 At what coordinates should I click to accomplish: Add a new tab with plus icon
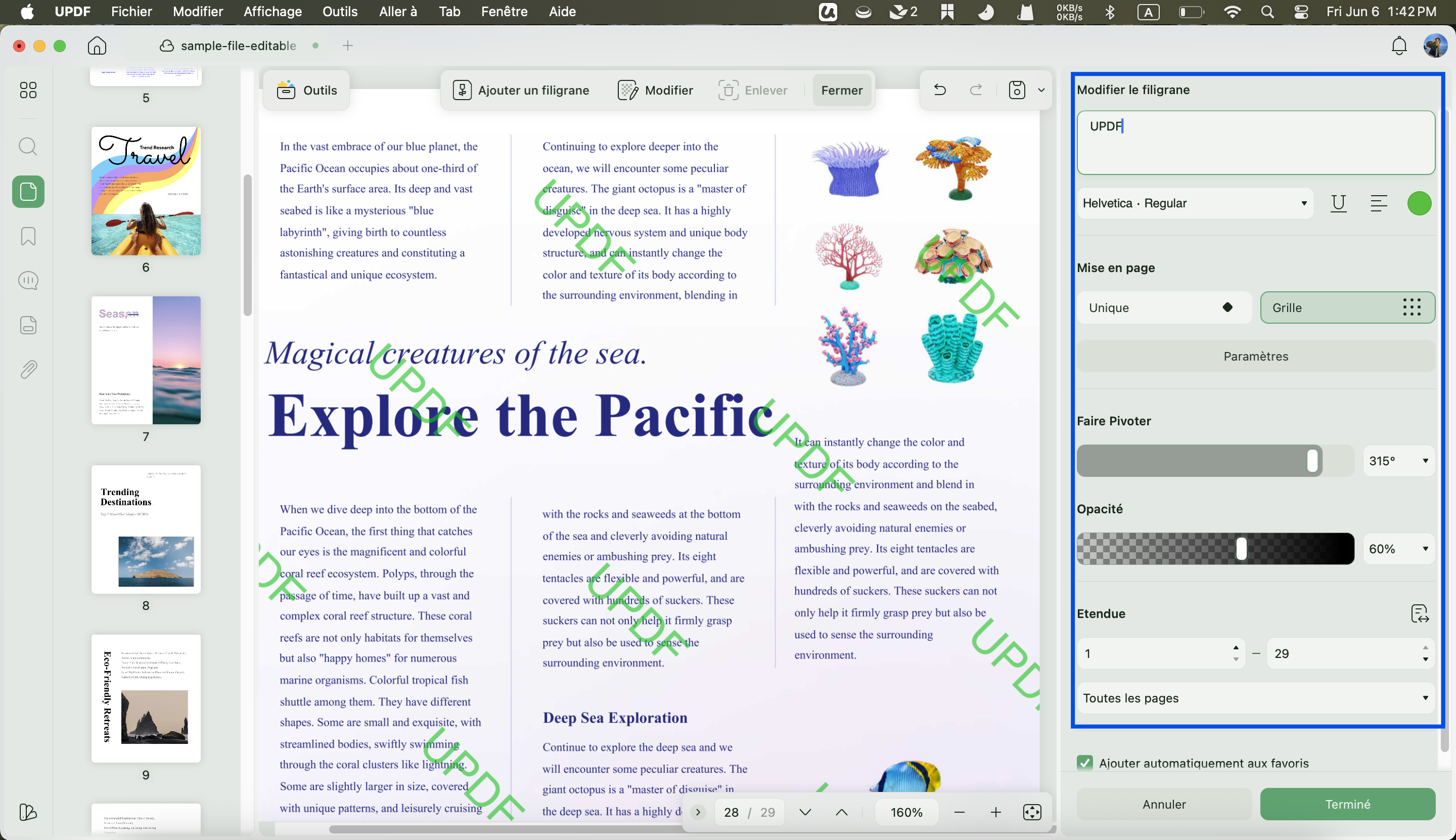tap(347, 46)
